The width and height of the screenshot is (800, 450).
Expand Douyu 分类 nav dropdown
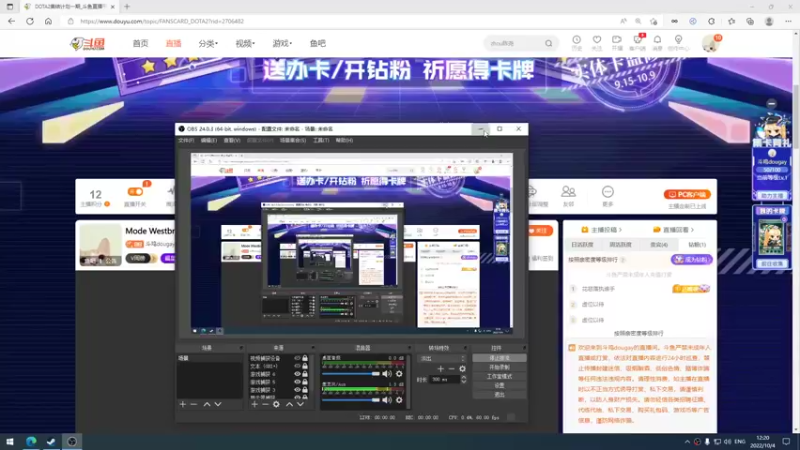pyautogui.click(x=208, y=43)
